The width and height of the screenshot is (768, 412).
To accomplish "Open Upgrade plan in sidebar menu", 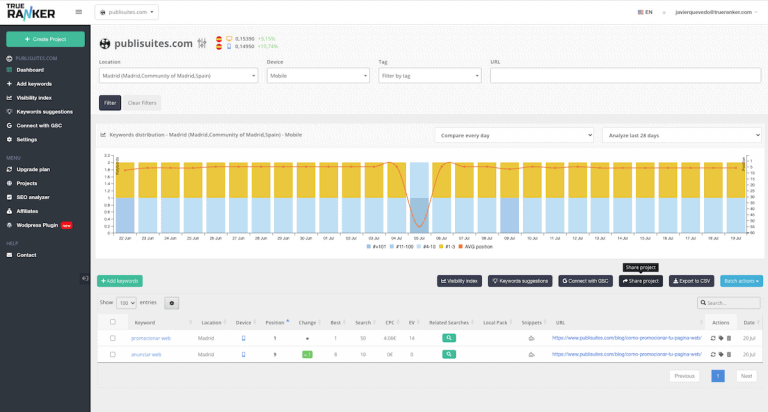I will 33,170.
